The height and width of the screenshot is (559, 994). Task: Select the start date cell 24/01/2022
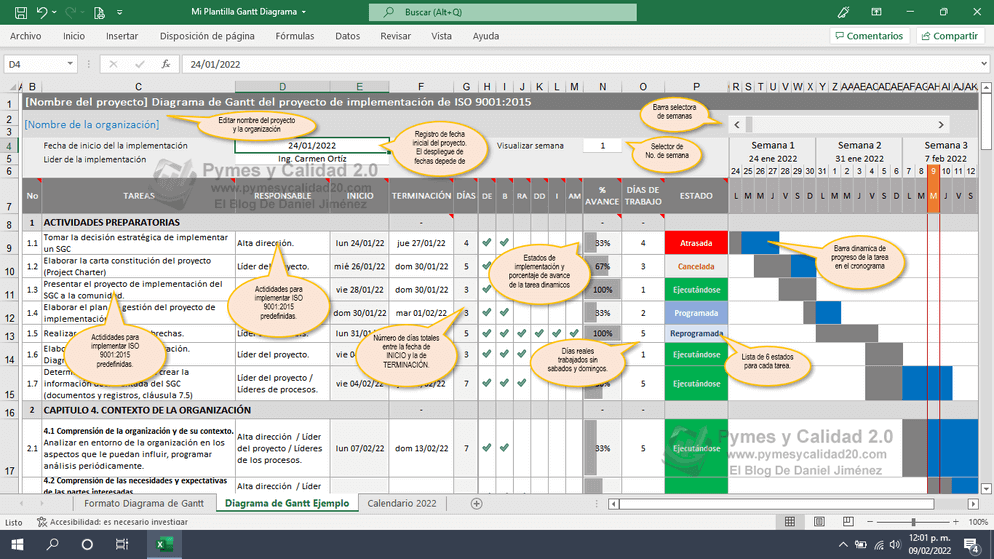point(312,146)
